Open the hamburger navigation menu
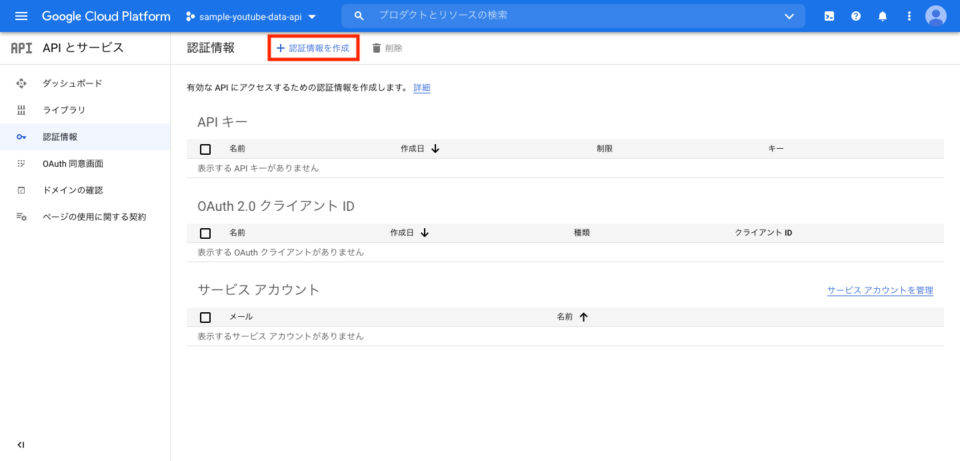This screenshot has height=461, width=960. click(21, 17)
